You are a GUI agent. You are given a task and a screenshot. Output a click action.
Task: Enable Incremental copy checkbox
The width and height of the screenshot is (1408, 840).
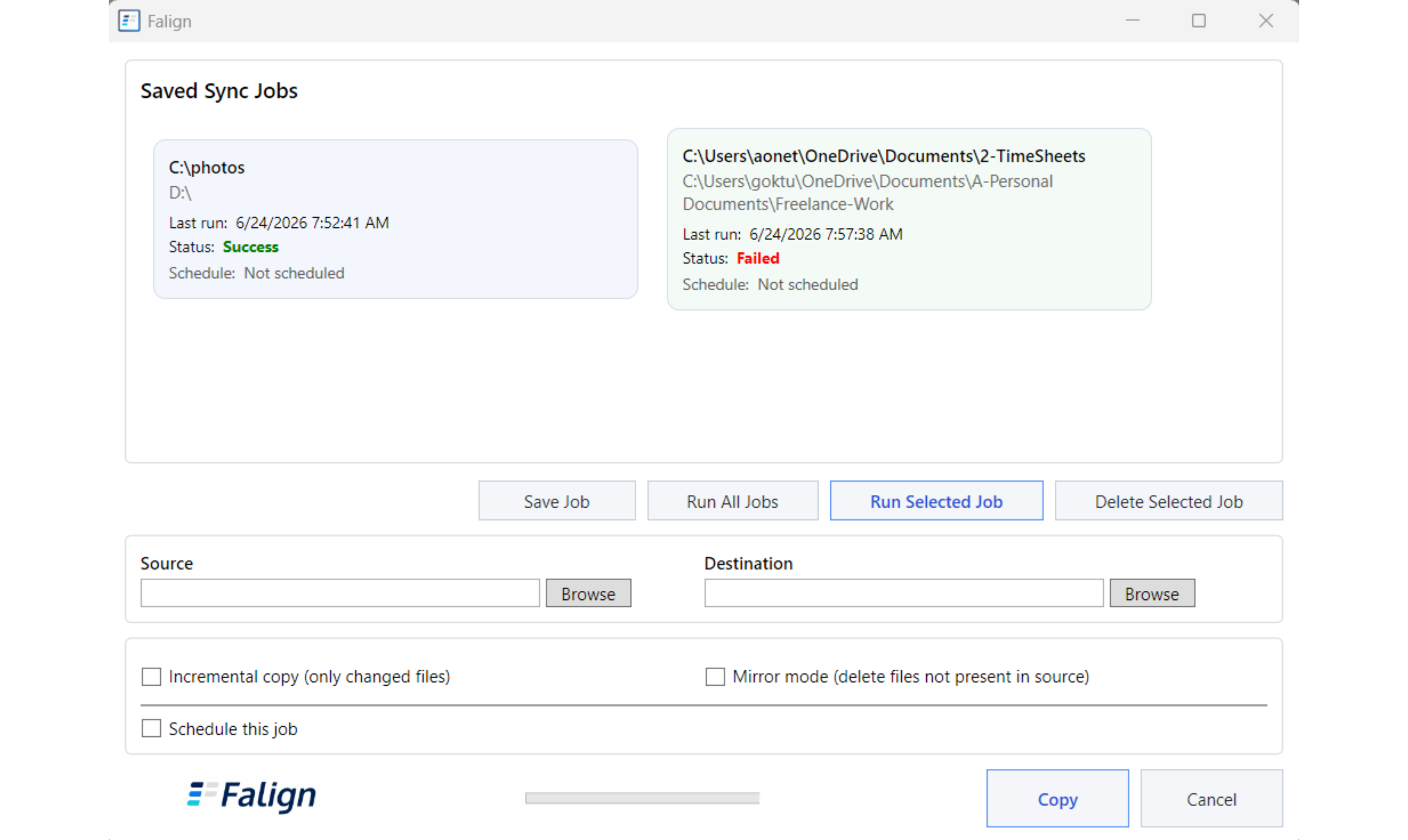click(151, 677)
